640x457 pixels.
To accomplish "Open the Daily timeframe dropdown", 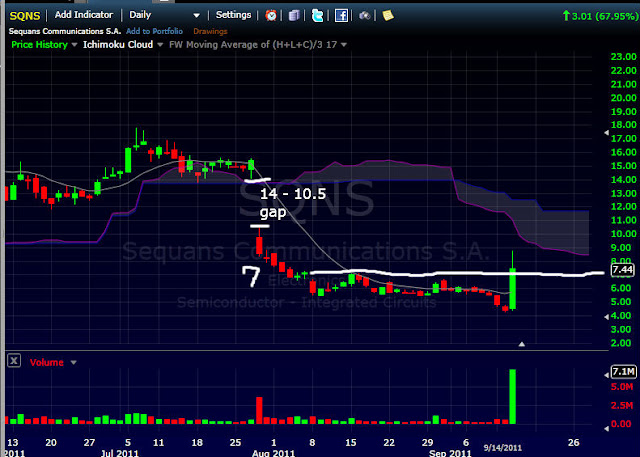I will coord(164,15).
